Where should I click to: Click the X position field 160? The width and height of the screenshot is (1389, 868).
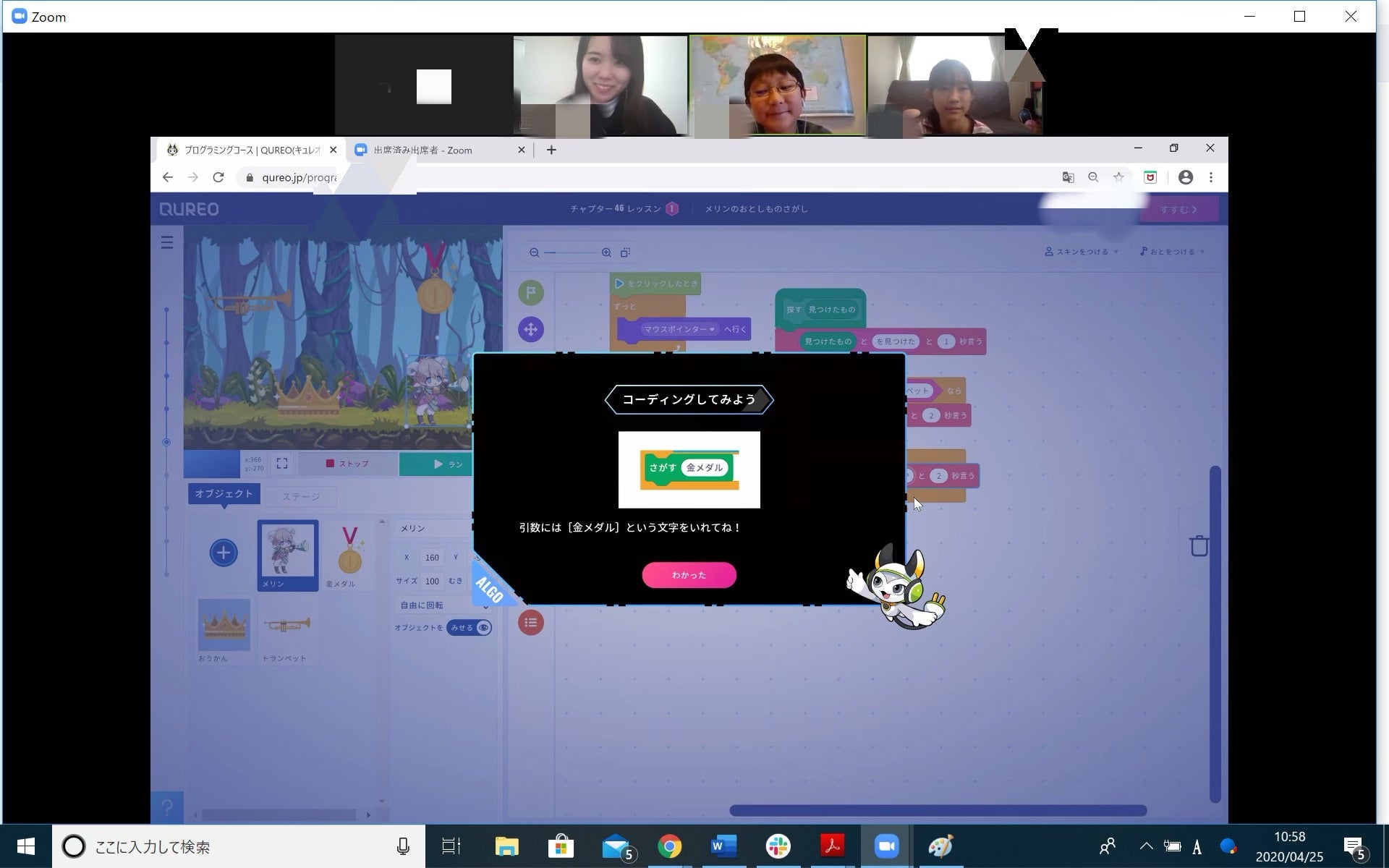tap(432, 558)
